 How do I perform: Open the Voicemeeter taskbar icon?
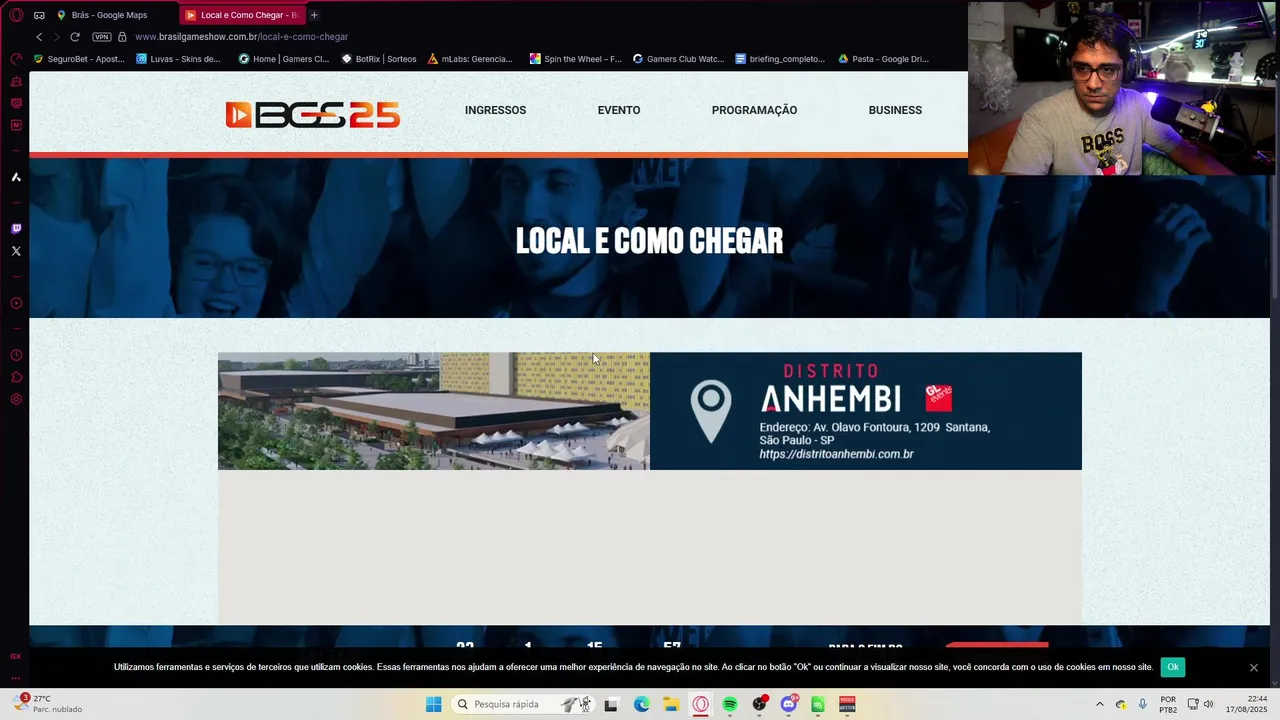coord(847,704)
